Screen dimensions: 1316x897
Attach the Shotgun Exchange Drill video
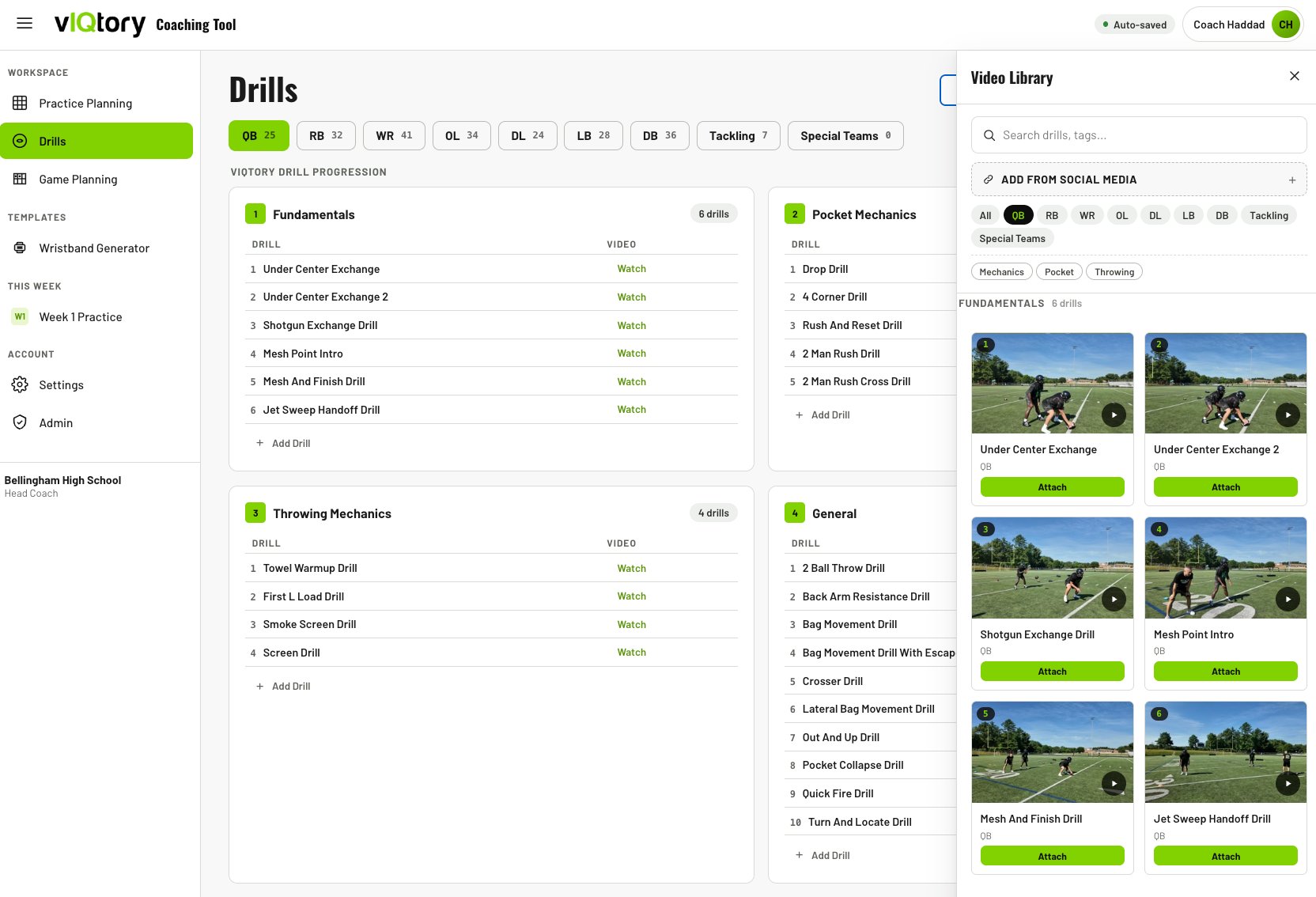[1052, 672]
